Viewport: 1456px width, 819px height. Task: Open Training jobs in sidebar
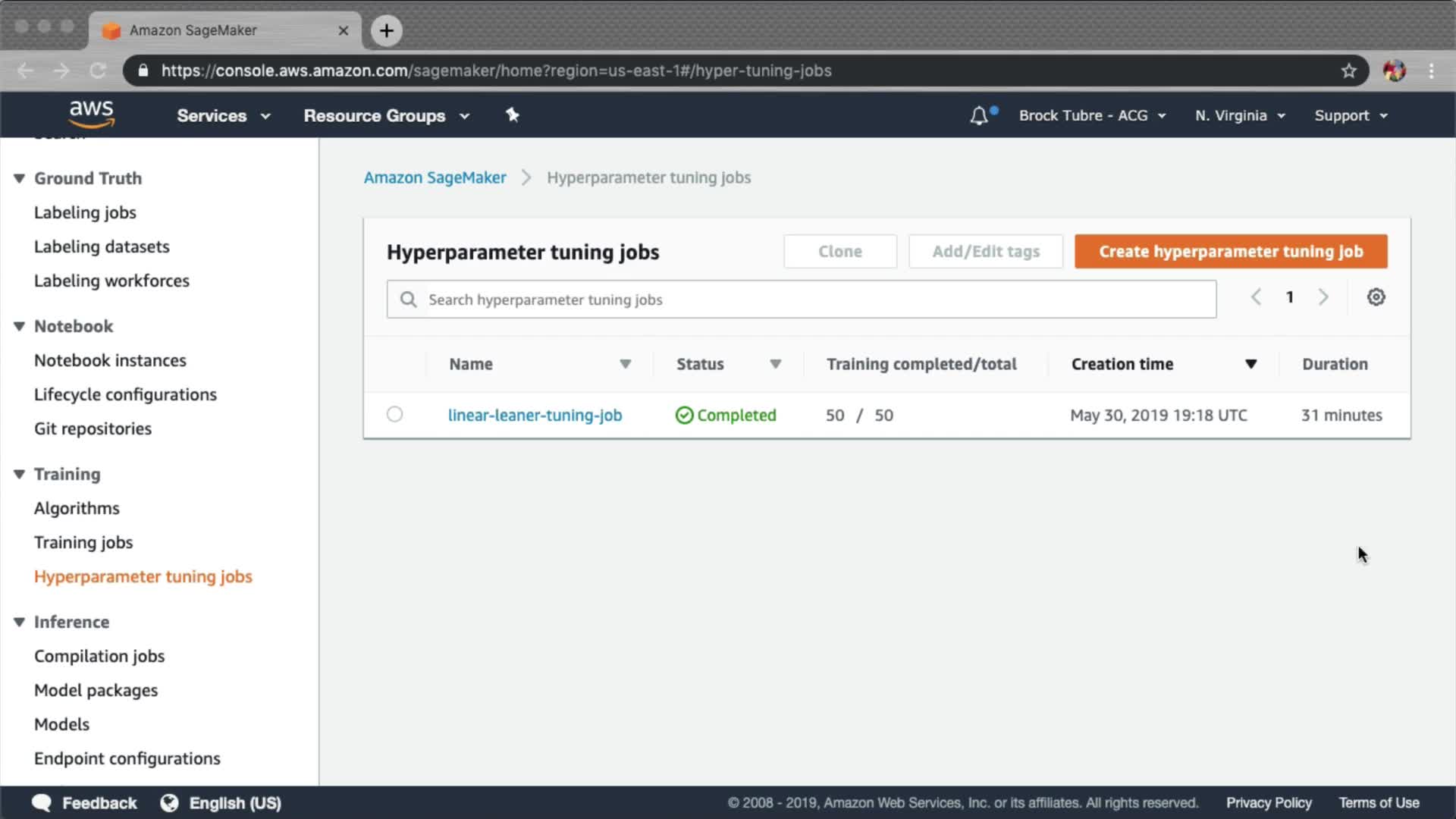83,542
